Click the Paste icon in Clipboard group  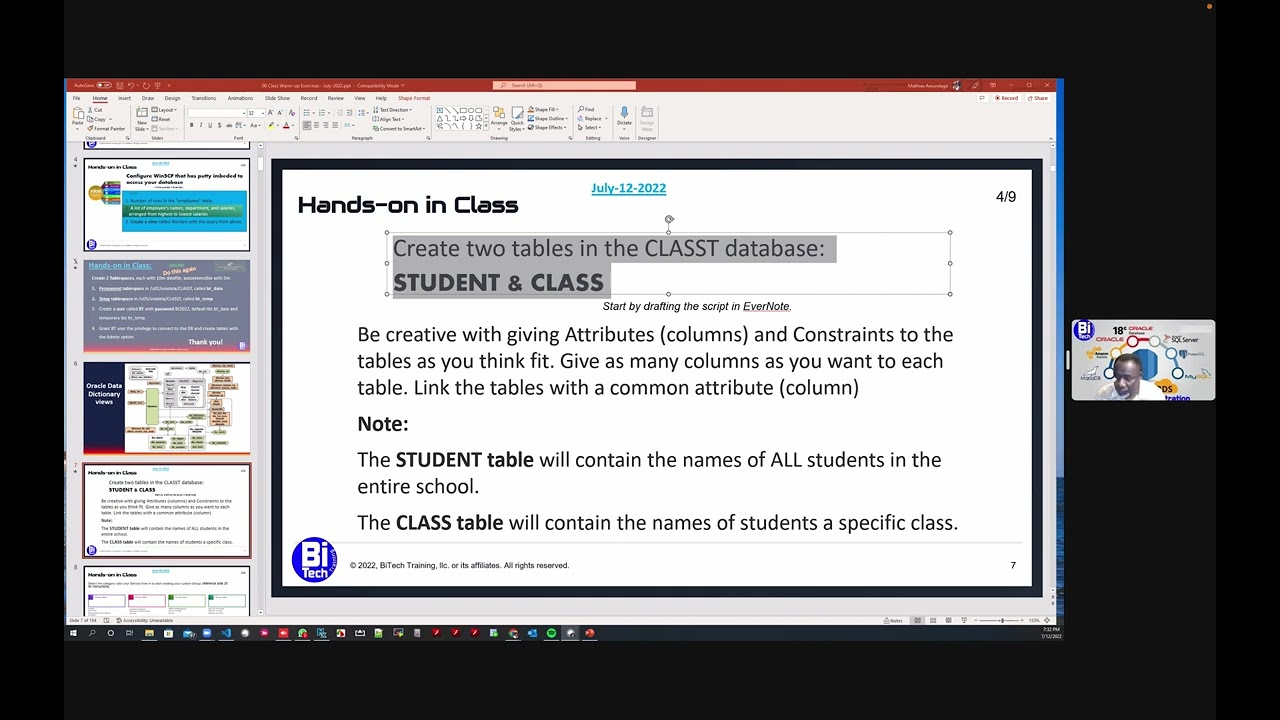(x=77, y=113)
